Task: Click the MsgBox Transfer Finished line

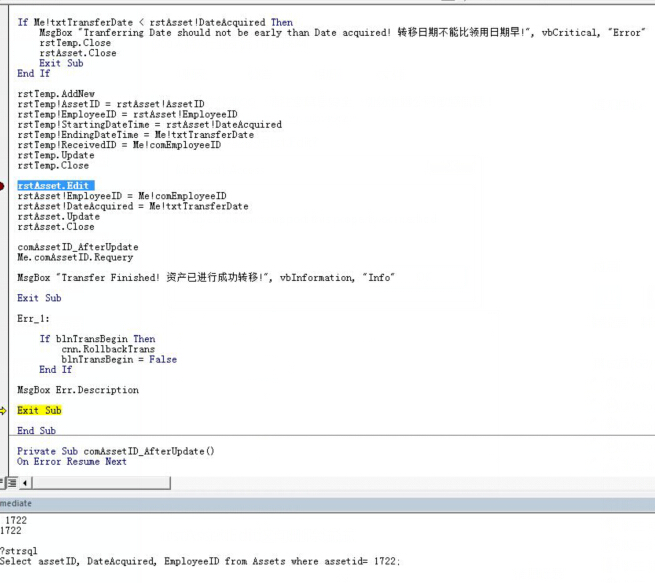Action: click(206, 277)
